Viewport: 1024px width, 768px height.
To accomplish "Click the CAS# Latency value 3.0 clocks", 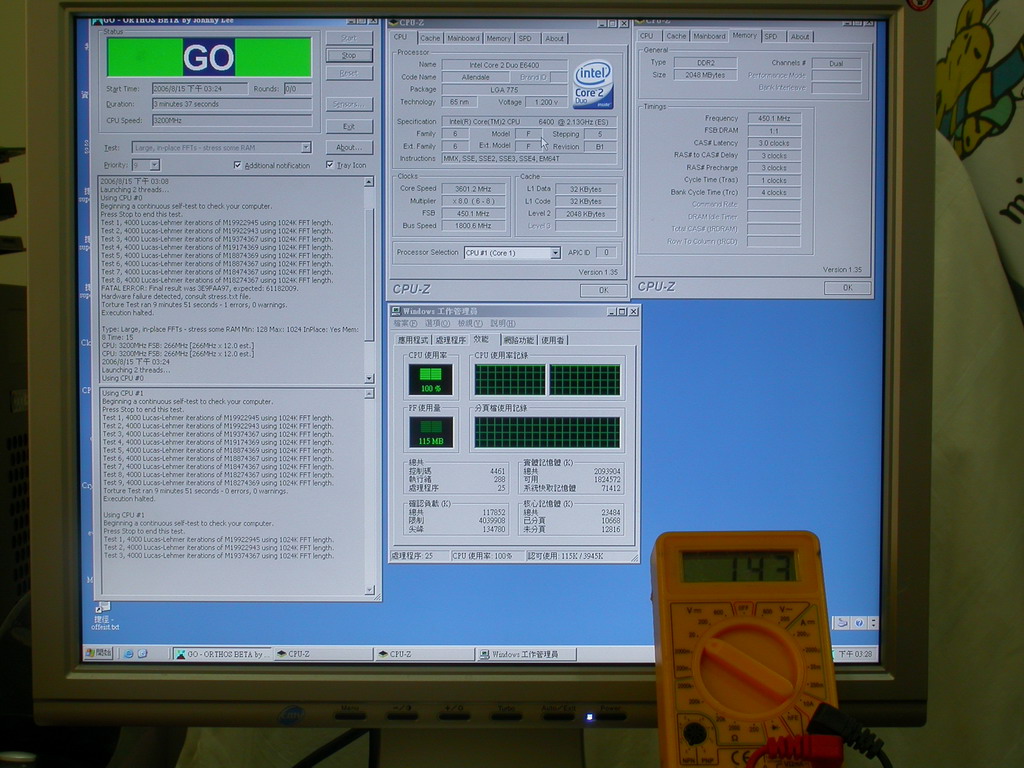I will [774, 143].
